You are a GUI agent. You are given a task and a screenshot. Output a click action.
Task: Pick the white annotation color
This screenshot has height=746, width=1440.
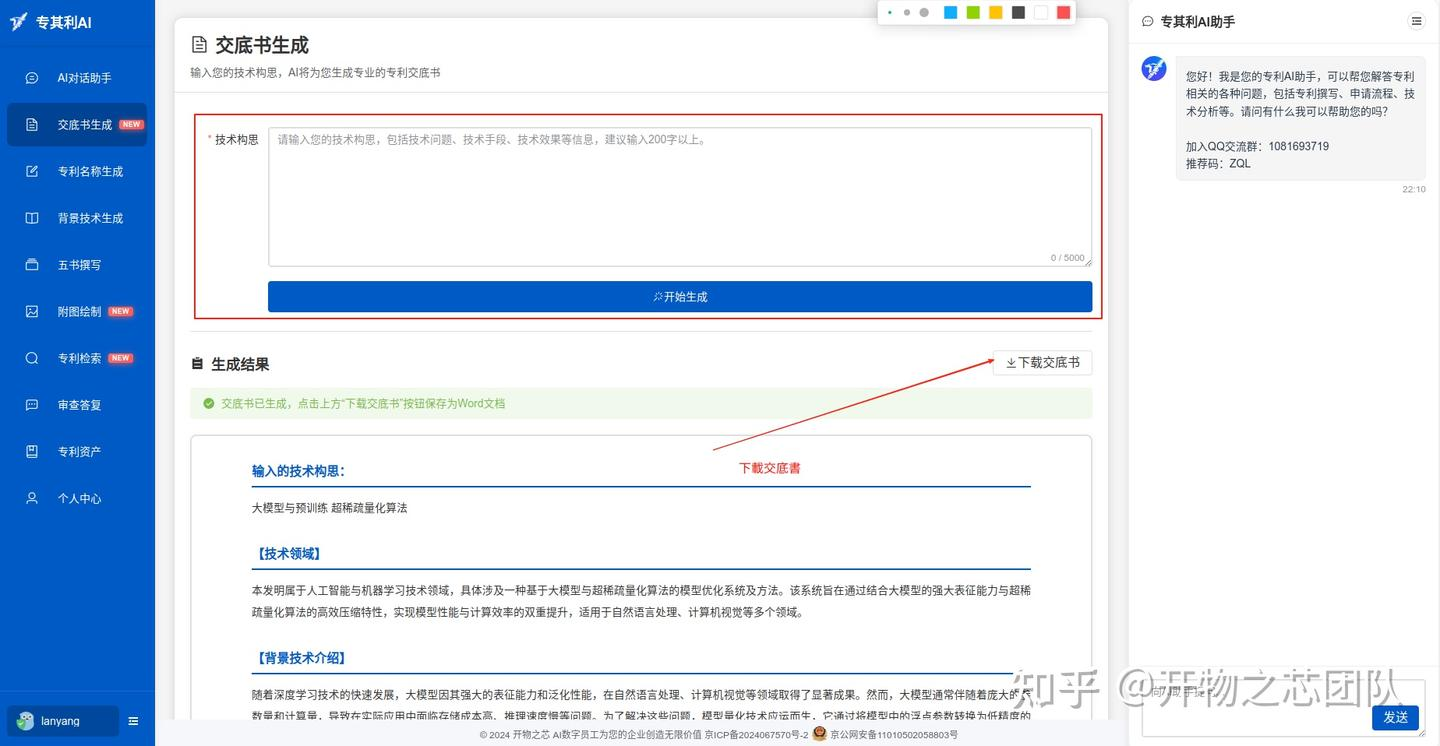pyautogui.click(x=1041, y=13)
